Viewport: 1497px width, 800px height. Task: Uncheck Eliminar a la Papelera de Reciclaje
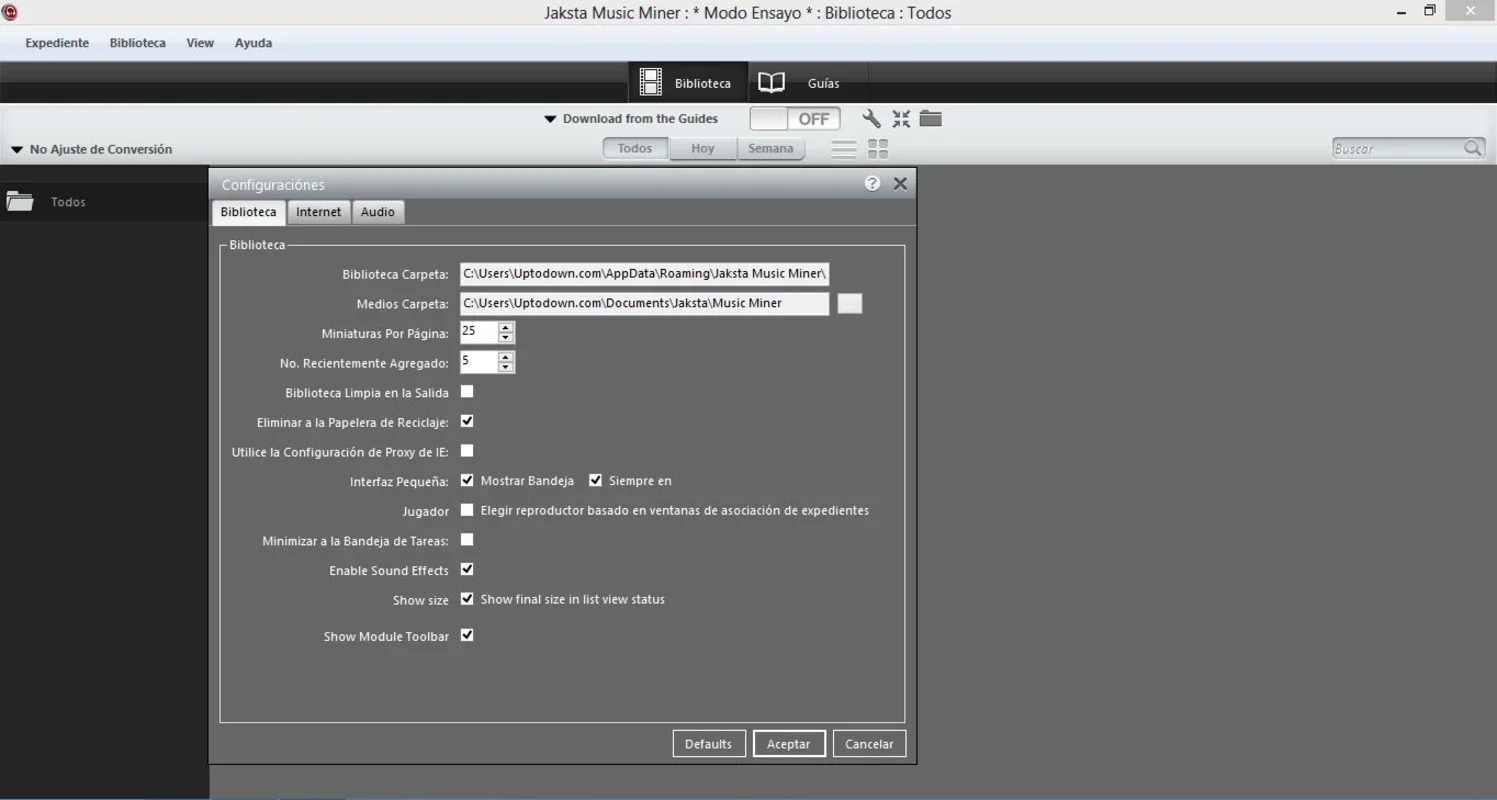(467, 422)
